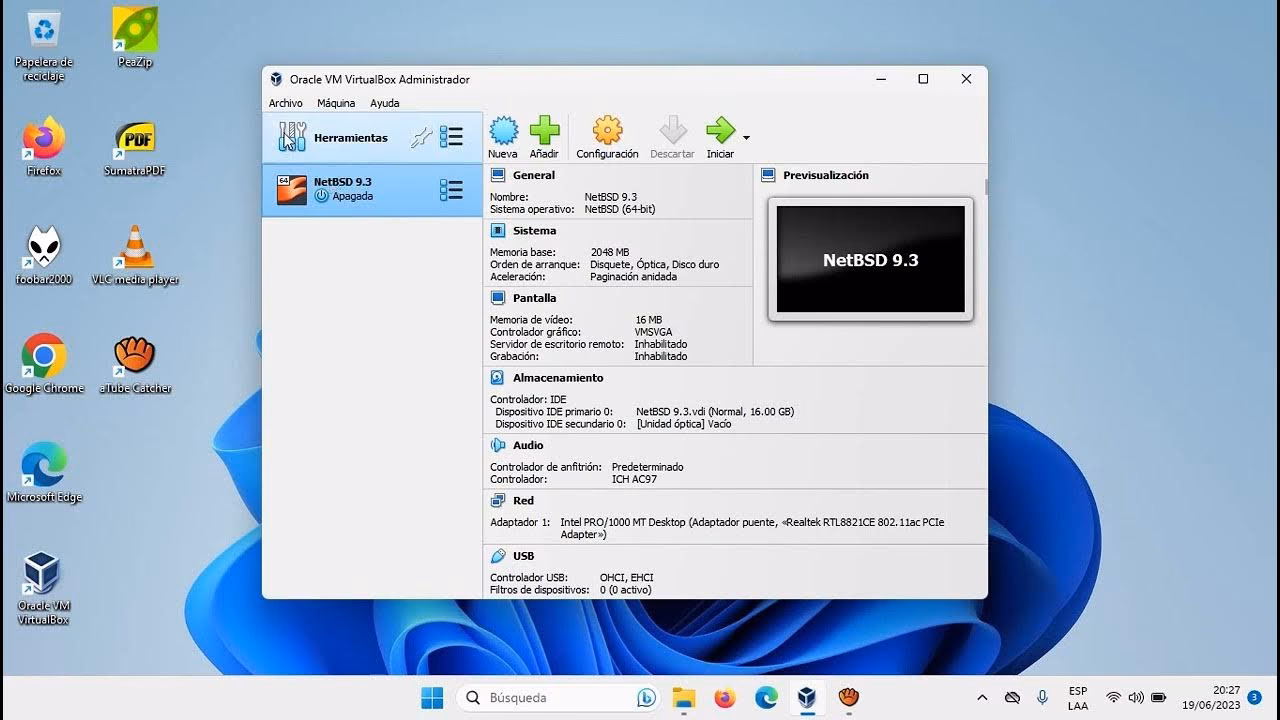Click the Previsualización monitor icon
Viewport: 1280px width, 720px height.
768,175
